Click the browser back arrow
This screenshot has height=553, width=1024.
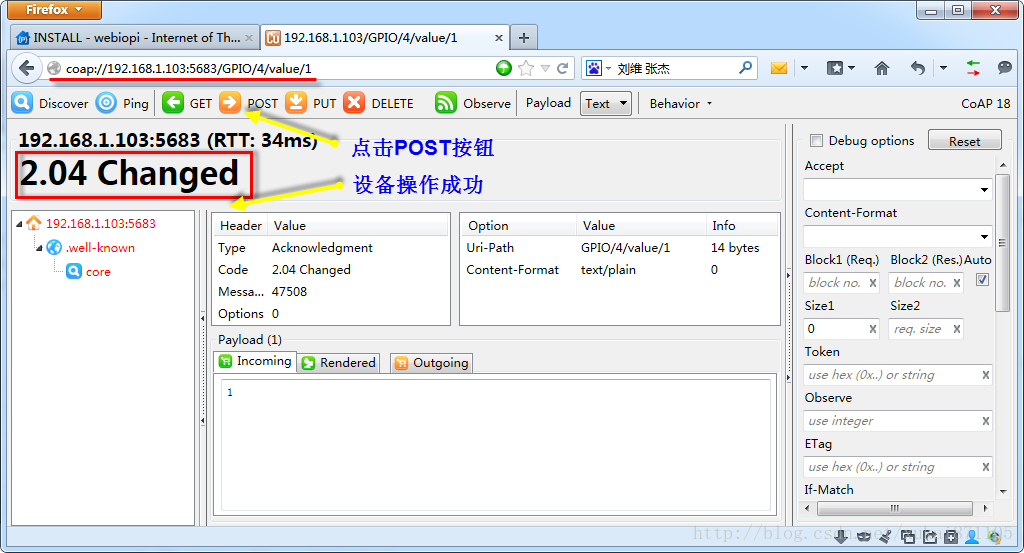click(26, 68)
